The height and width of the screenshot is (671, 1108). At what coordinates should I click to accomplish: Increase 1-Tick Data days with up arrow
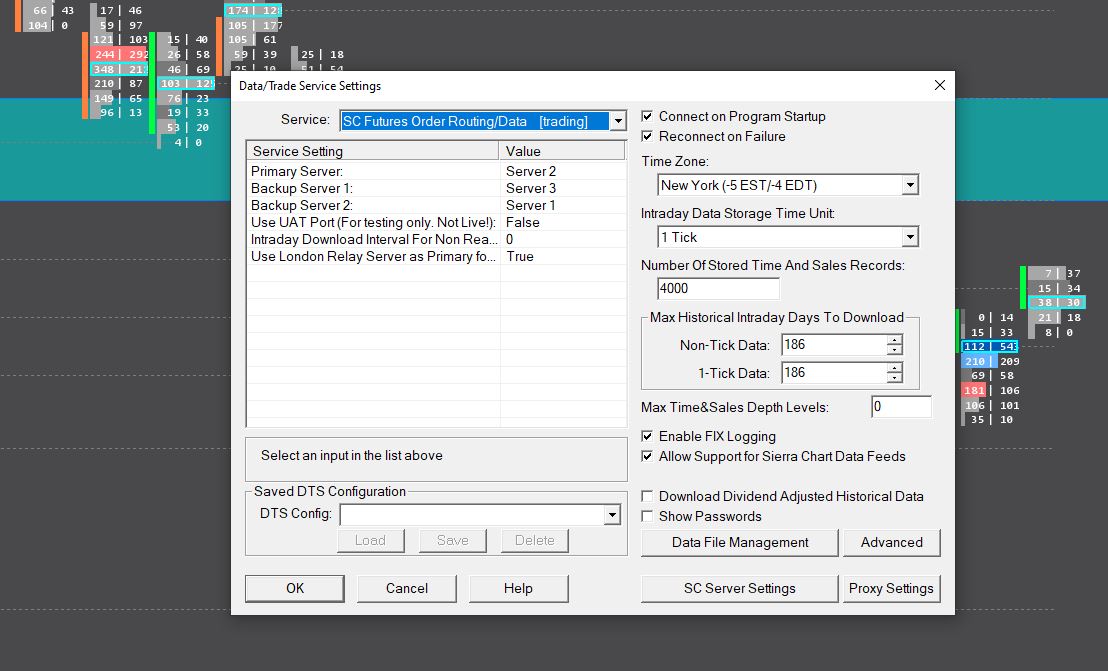(x=894, y=367)
